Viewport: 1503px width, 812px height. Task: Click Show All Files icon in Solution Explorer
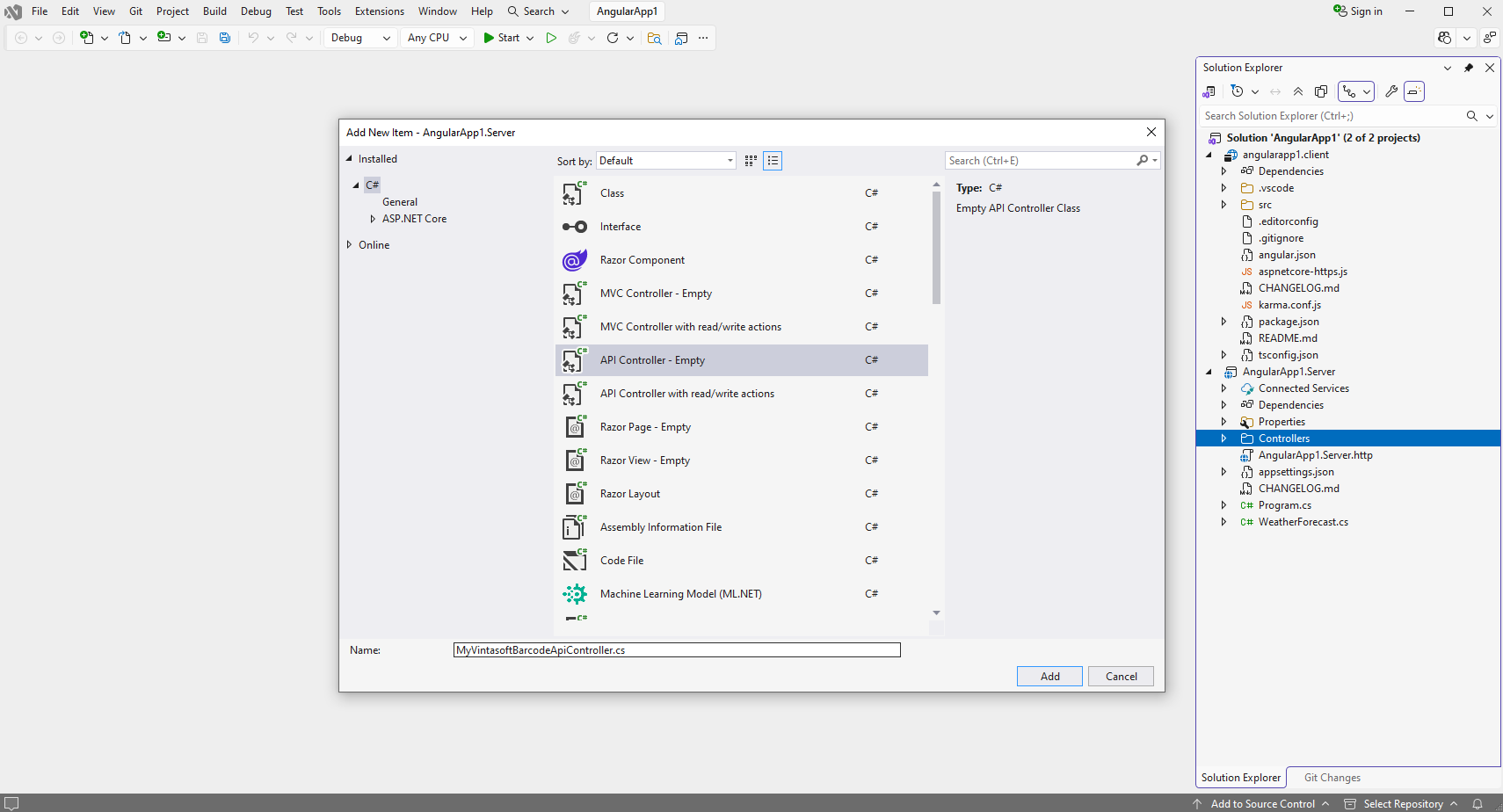pyautogui.click(x=1321, y=91)
